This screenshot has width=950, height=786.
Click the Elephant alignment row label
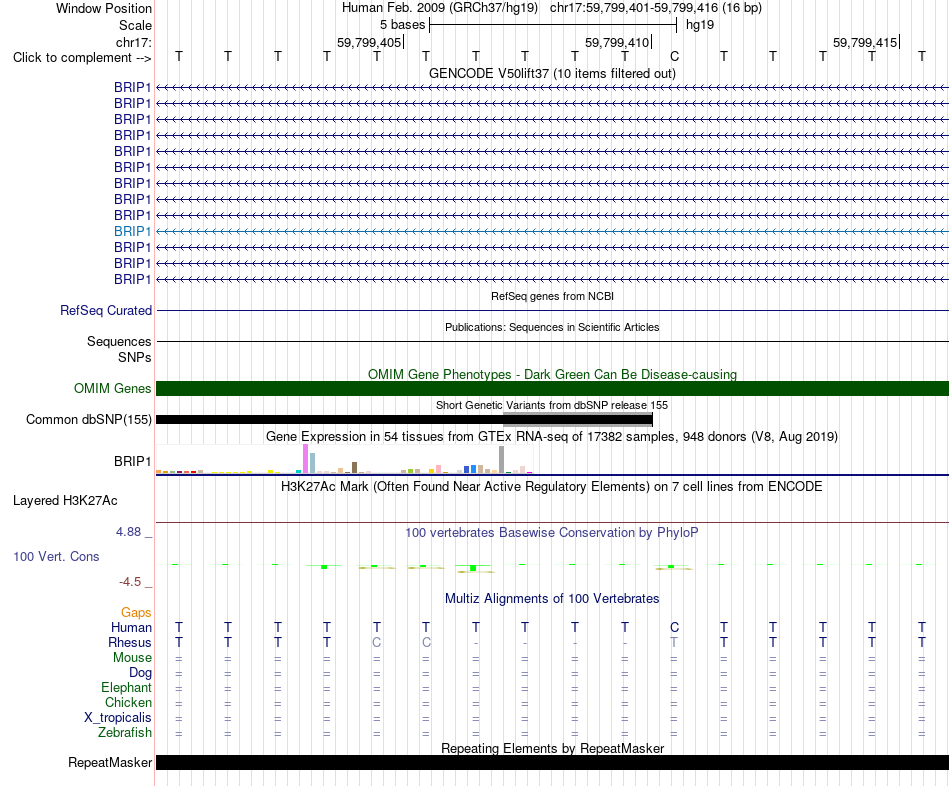coord(126,687)
